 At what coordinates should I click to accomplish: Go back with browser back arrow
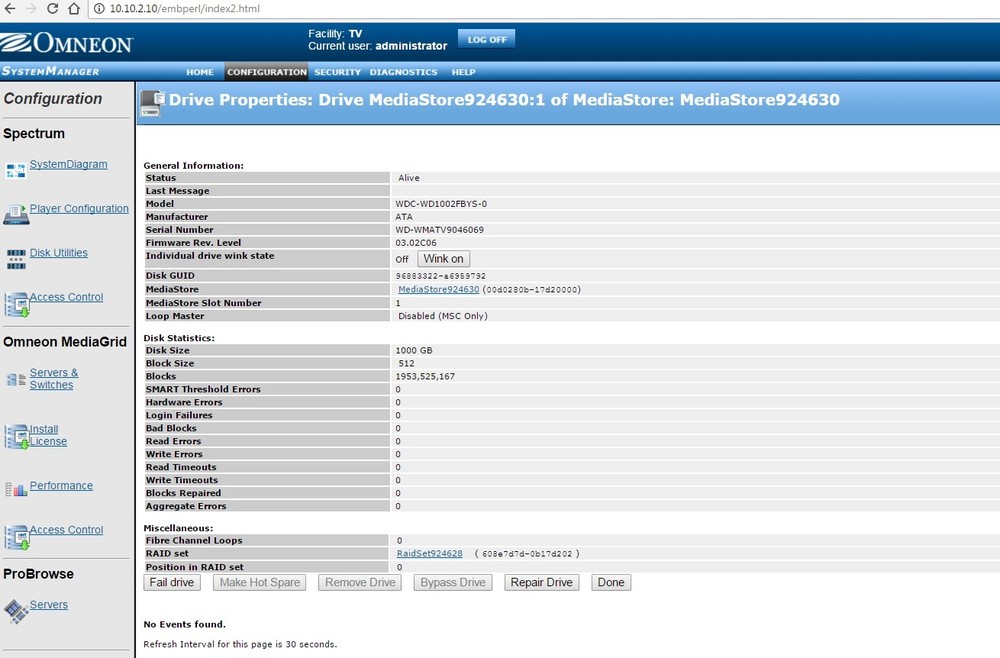pyautogui.click(x=10, y=8)
